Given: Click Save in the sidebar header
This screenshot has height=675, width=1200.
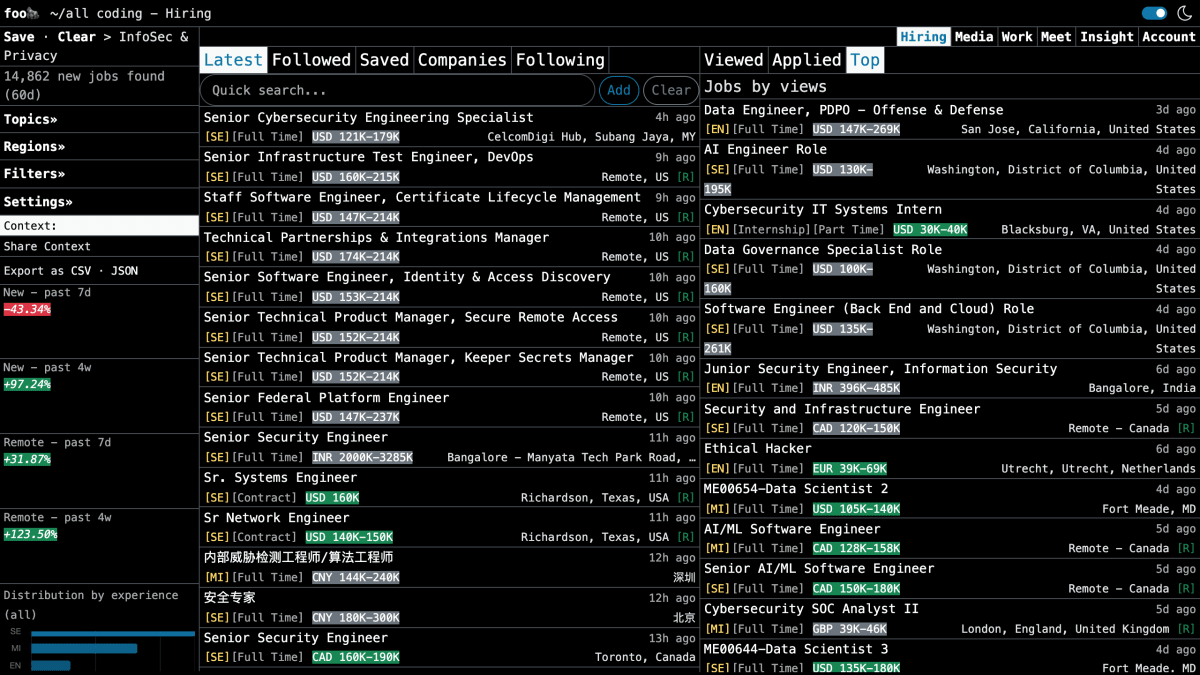Looking at the screenshot, I should pos(19,36).
